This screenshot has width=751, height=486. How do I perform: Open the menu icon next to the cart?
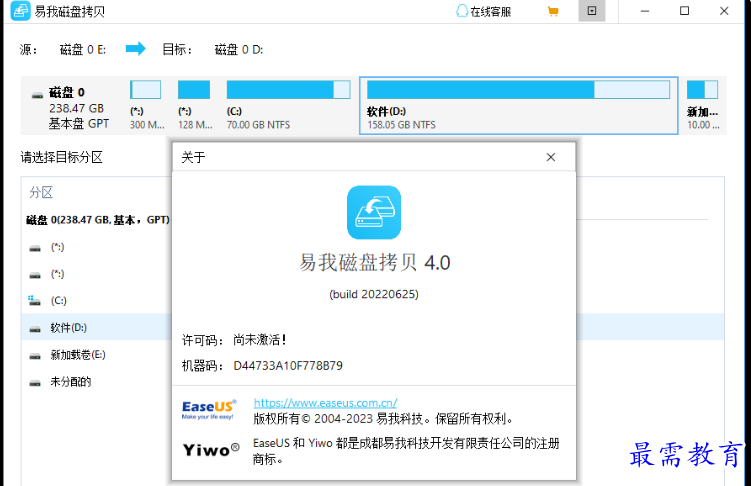pos(592,11)
